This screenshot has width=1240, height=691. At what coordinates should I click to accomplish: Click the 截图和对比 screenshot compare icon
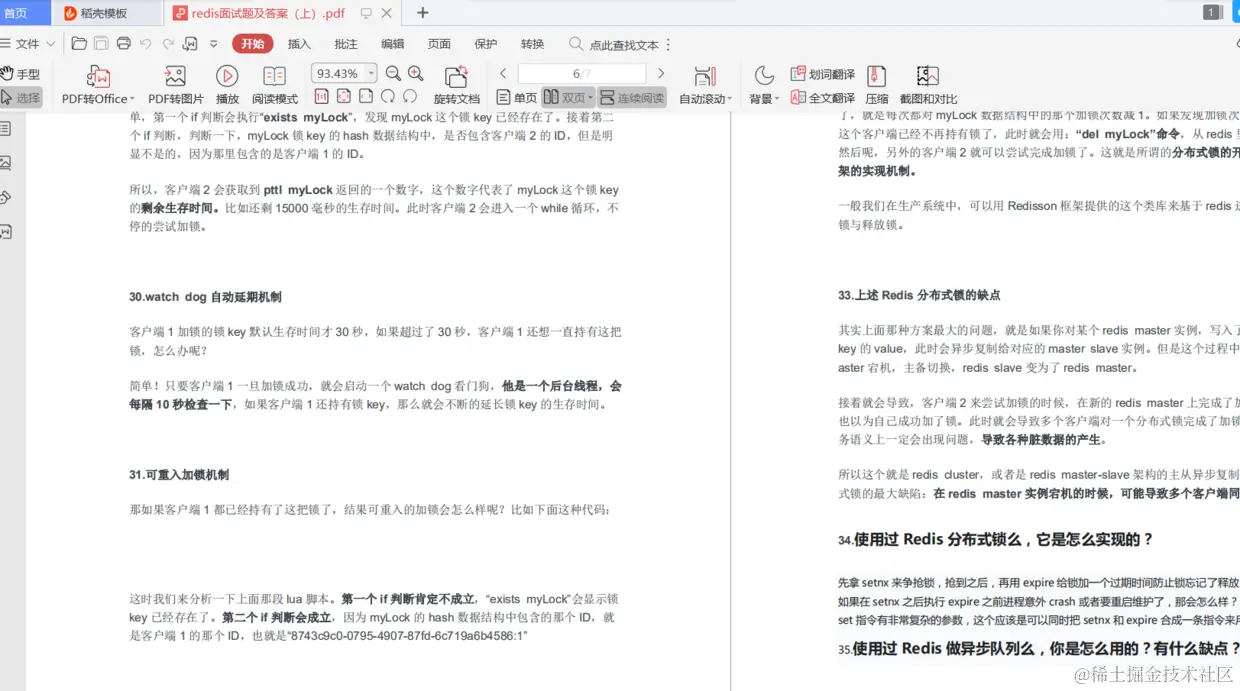coord(928,76)
